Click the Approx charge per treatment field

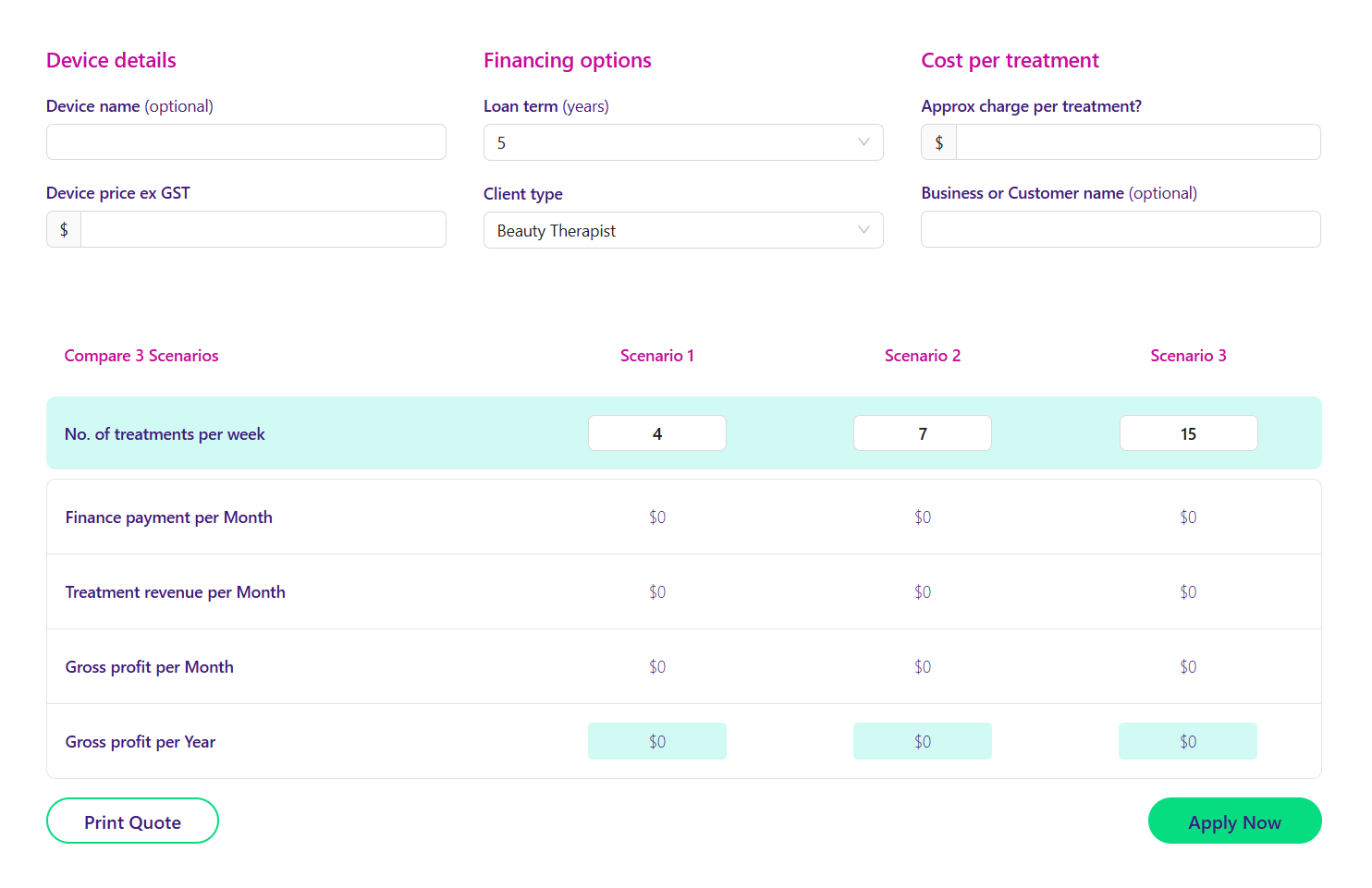pos(1137,141)
